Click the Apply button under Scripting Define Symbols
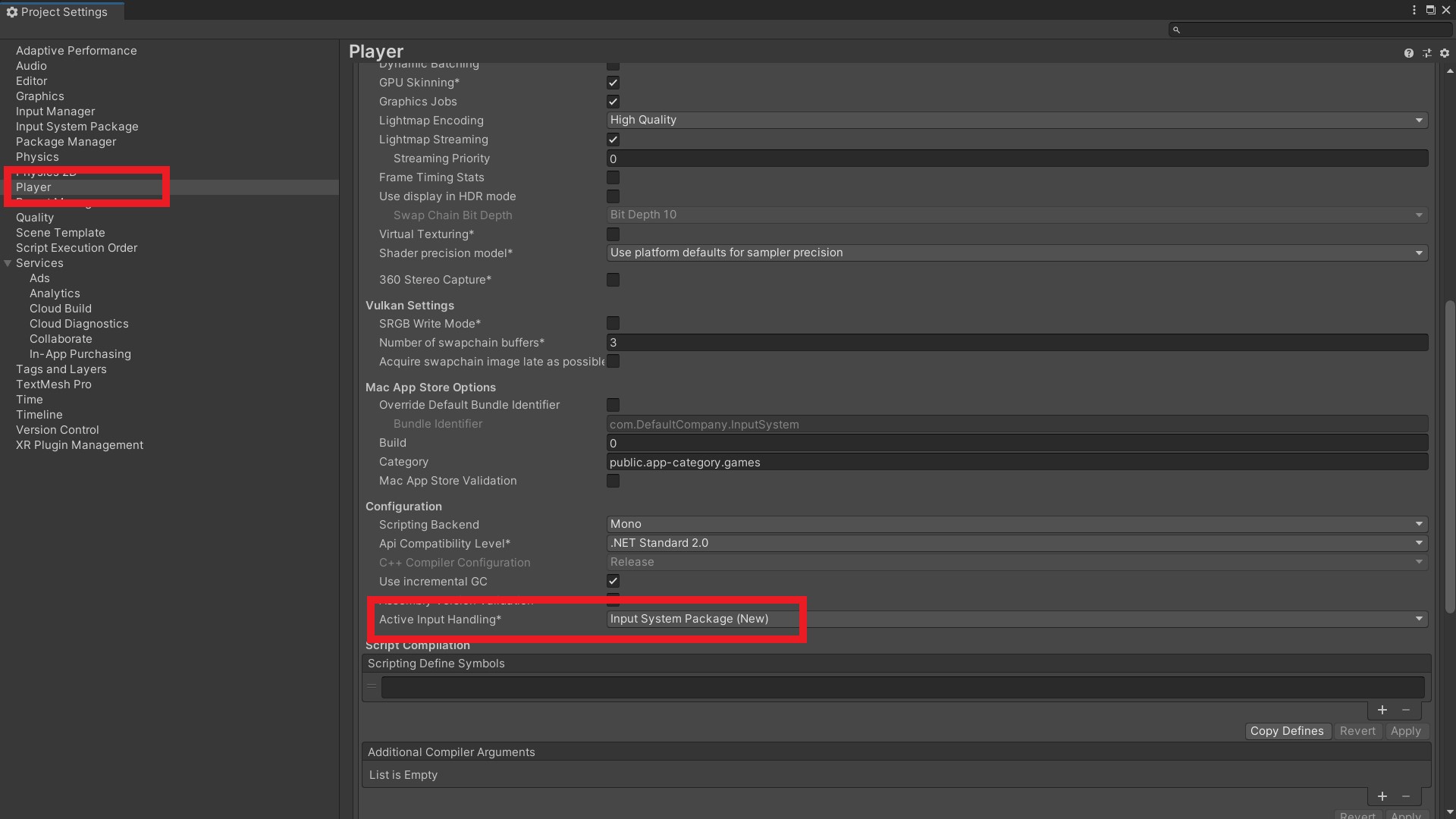 (x=1406, y=731)
